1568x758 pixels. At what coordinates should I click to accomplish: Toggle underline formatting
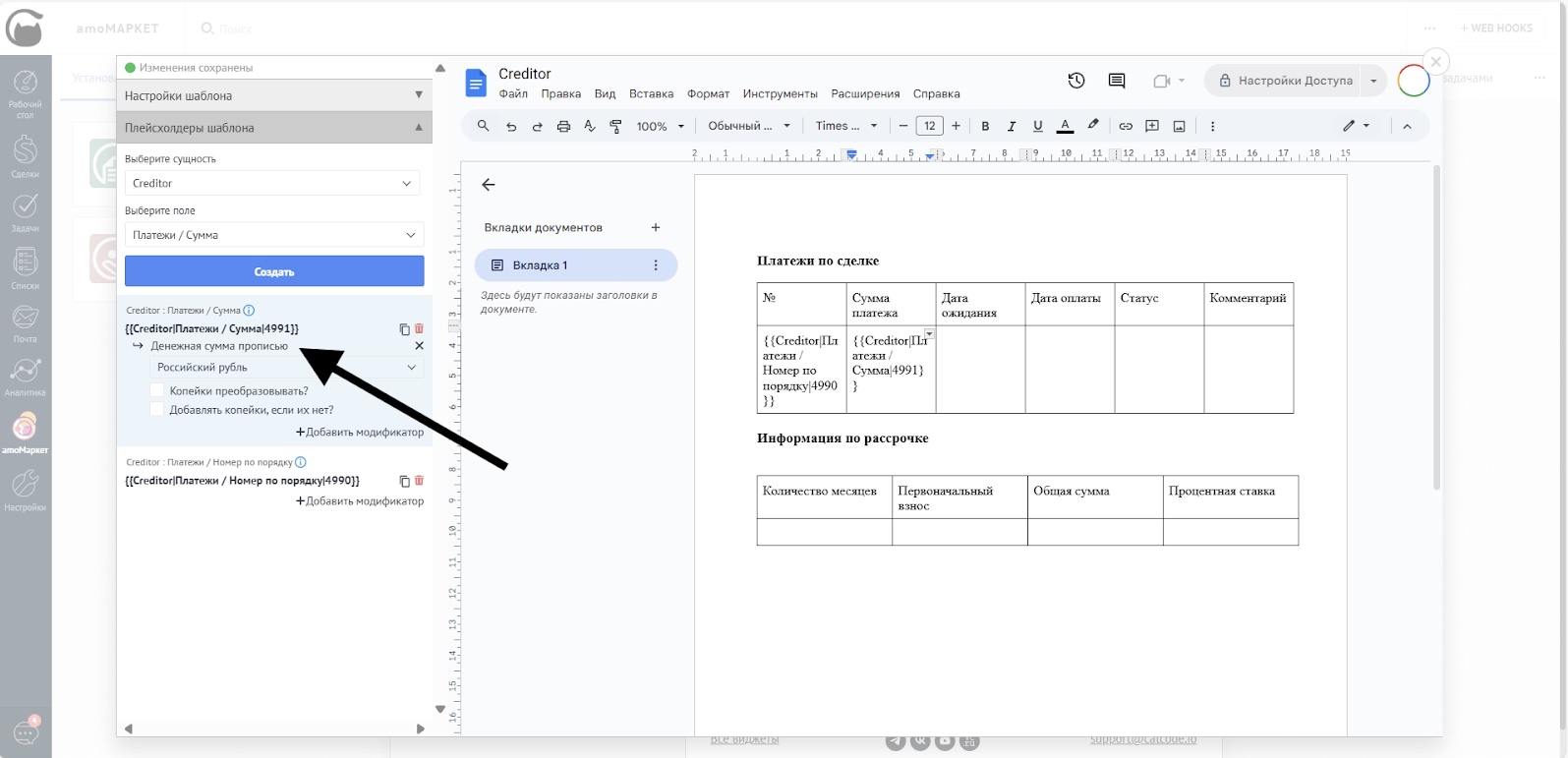pos(1038,126)
